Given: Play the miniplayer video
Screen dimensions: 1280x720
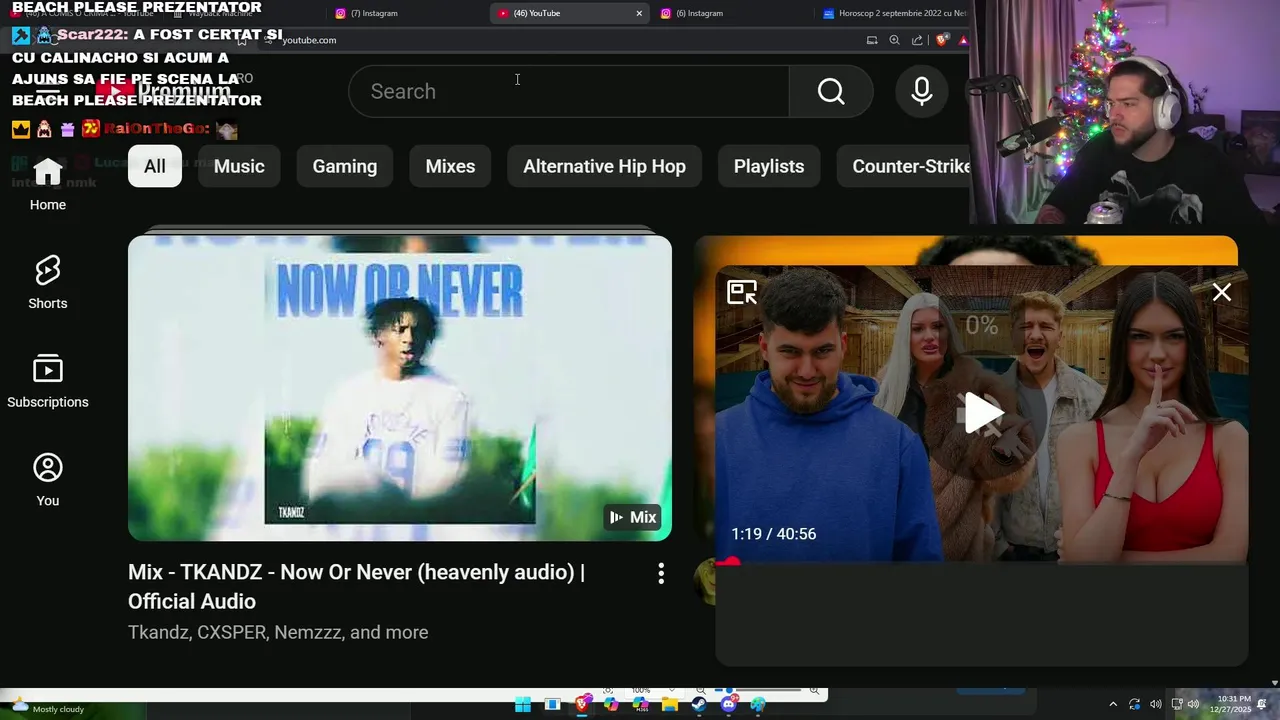Looking at the screenshot, I should [x=982, y=413].
